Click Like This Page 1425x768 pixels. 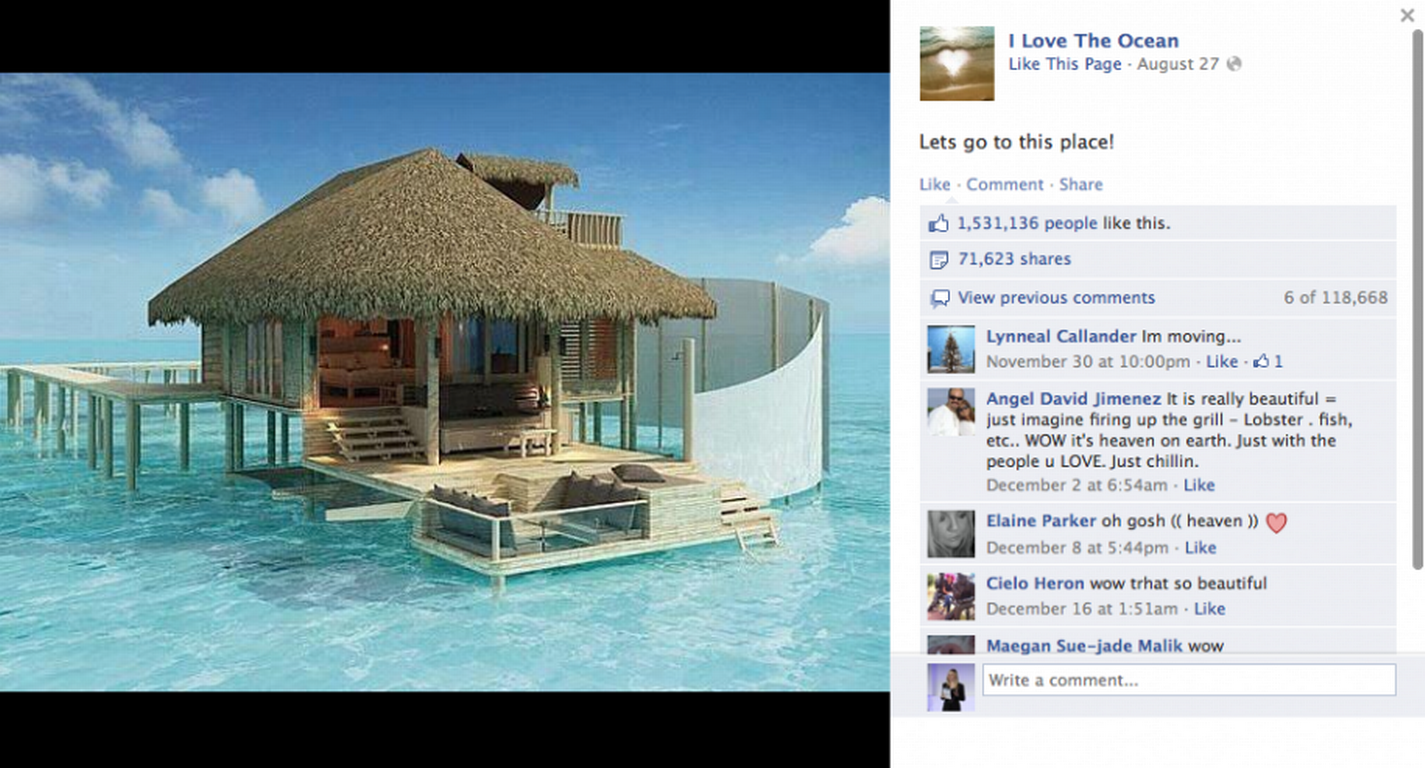coord(1065,64)
